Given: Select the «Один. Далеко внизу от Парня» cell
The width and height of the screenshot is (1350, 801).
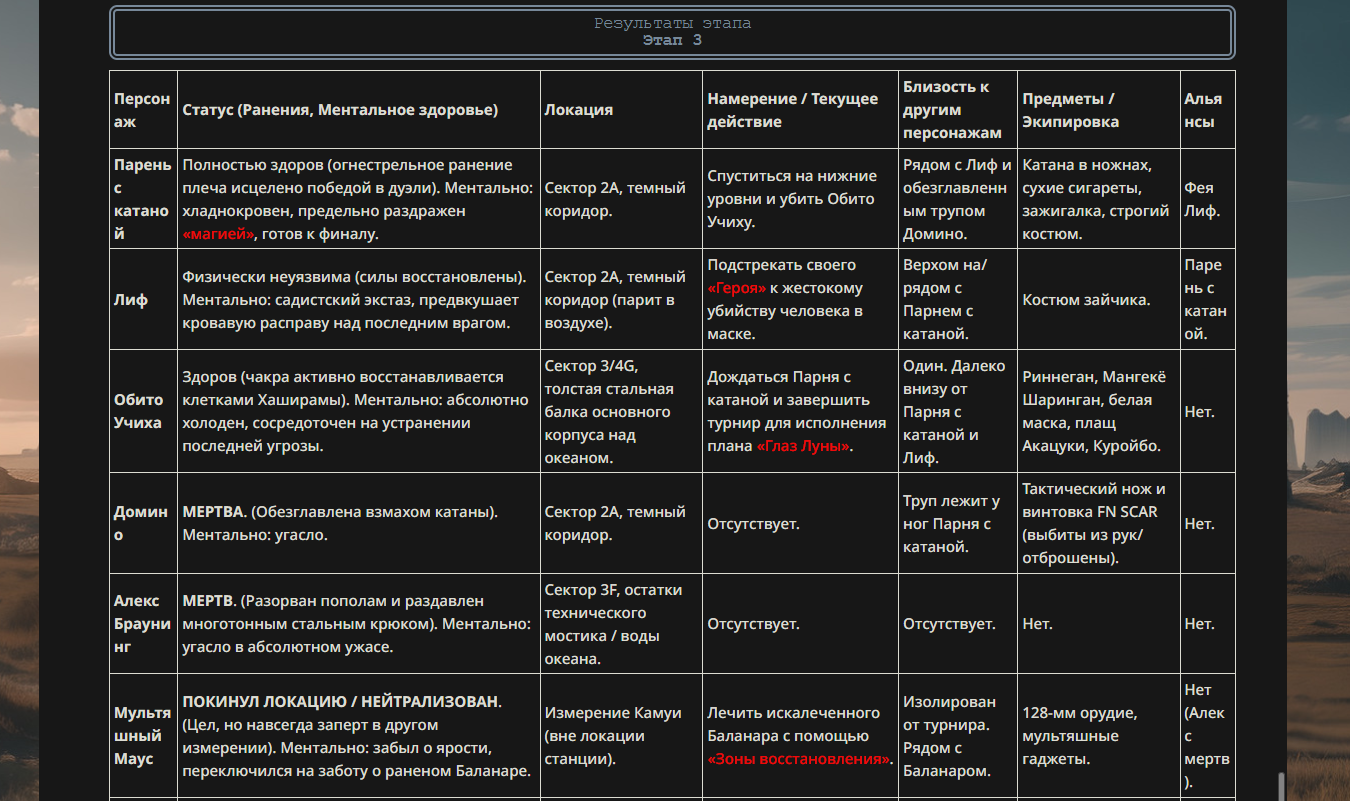Looking at the screenshot, I should (958, 412).
